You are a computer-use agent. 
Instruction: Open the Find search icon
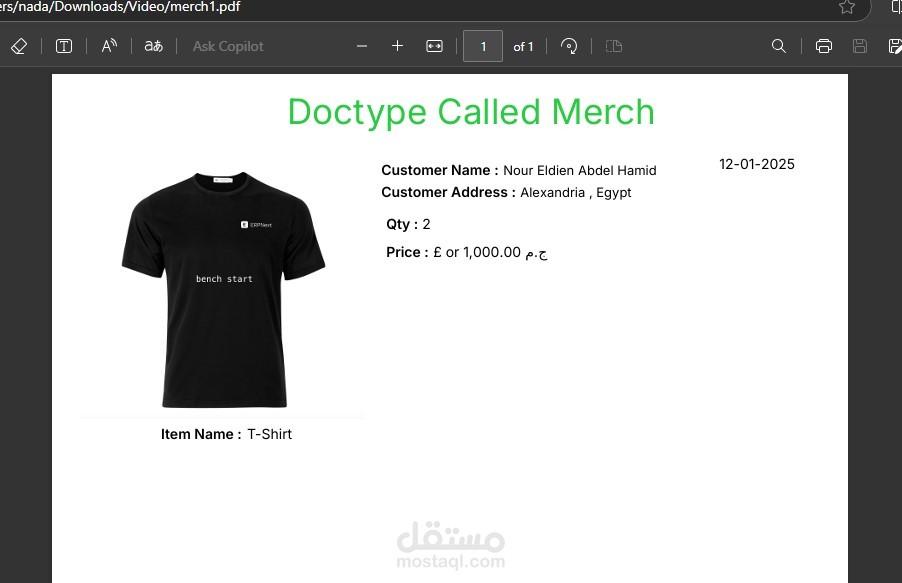[x=779, y=46]
